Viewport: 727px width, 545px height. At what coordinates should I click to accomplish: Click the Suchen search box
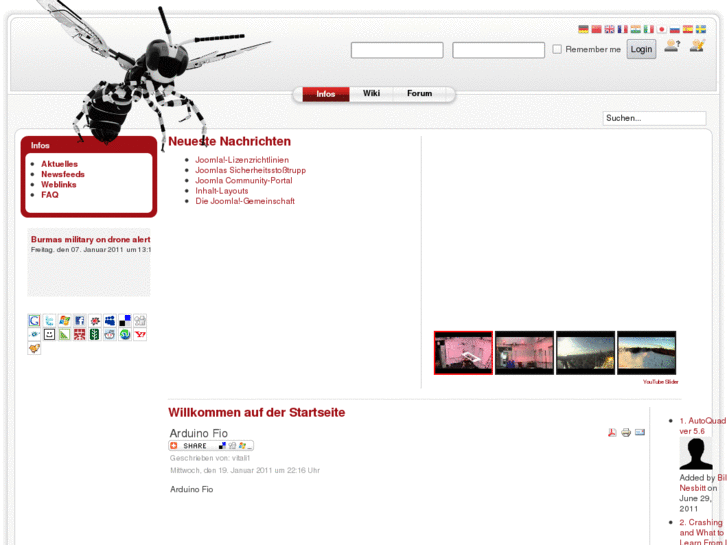click(x=654, y=118)
